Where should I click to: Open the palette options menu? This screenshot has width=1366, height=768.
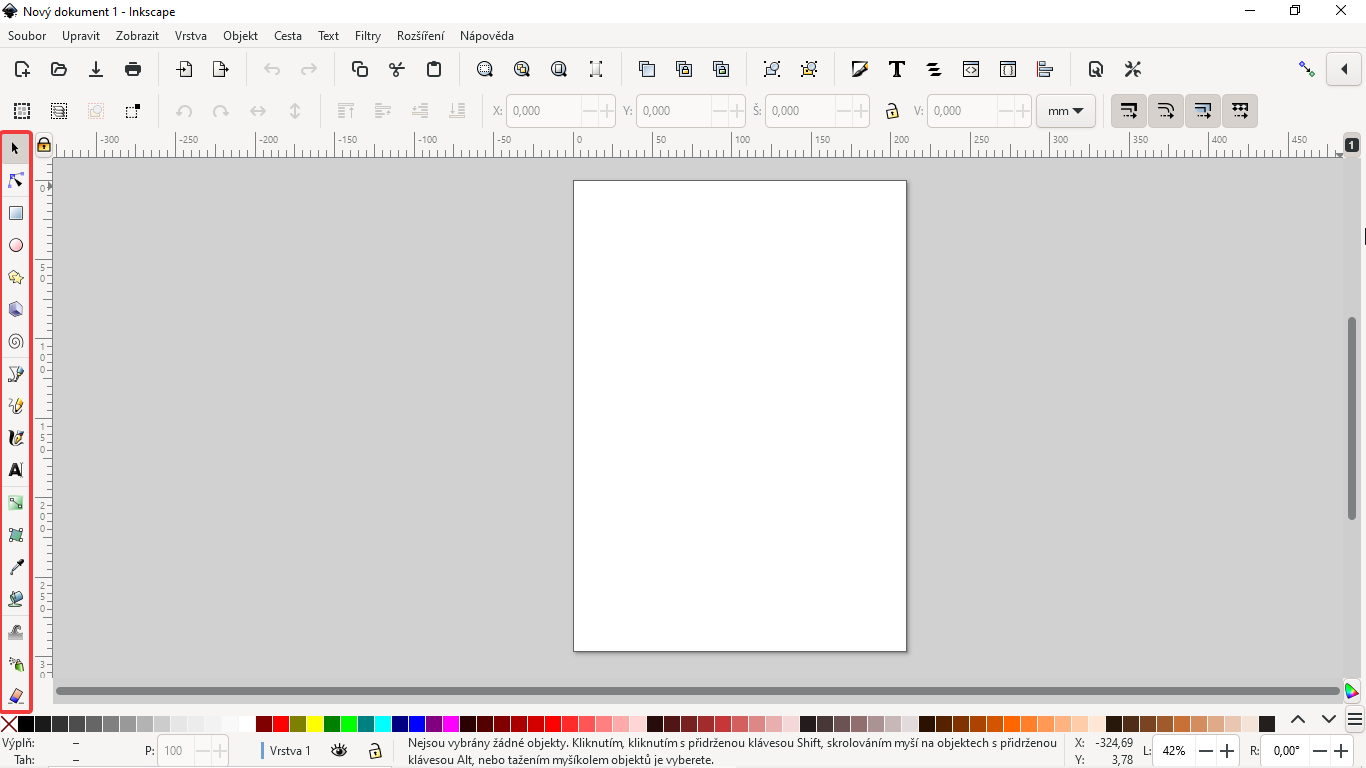click(1355, 720)
